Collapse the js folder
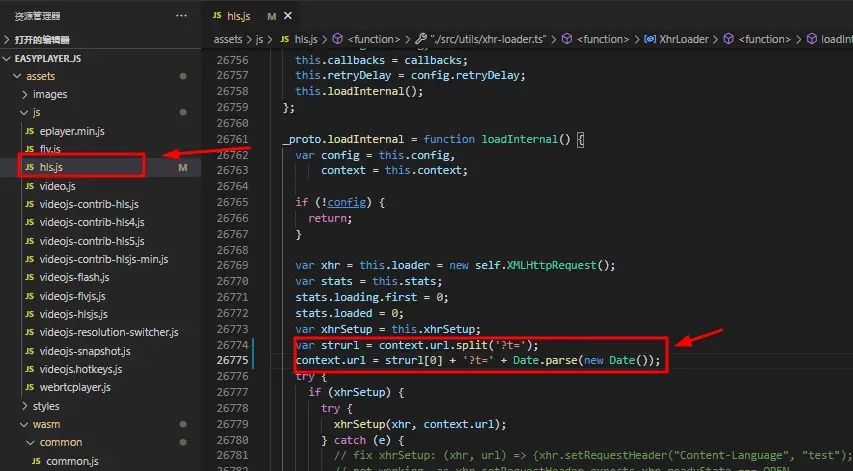This screenshot has width=853, height=471. coord(25,112)
